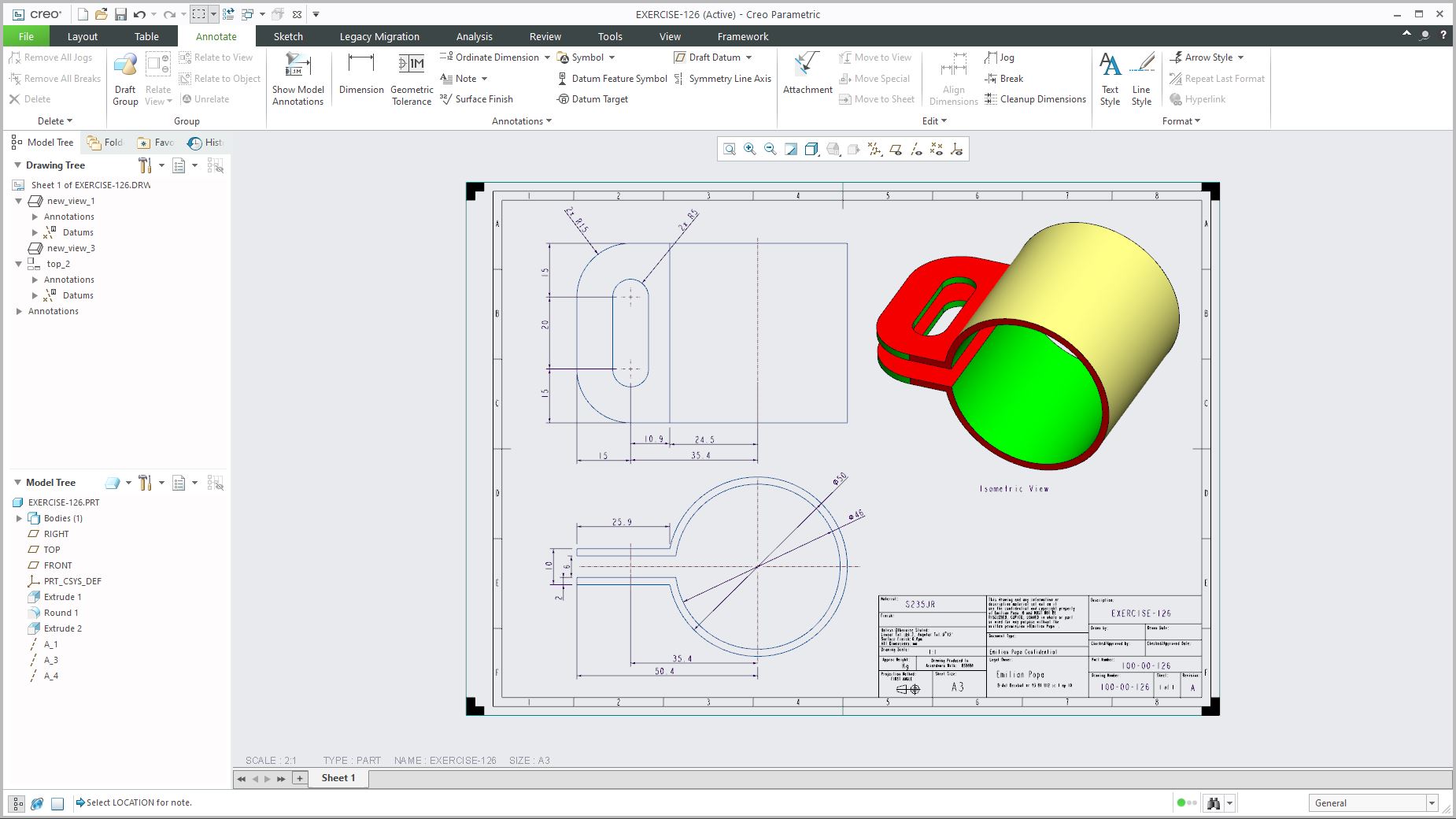The width and height of the screenshot is (1456, 819).
Task: Click the Datum Target tool
Action: pos(593,99)
